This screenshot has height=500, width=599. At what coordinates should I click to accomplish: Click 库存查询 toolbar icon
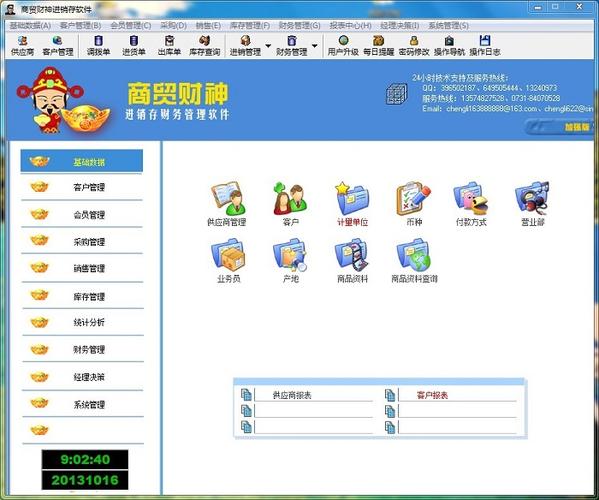(204, 46)
